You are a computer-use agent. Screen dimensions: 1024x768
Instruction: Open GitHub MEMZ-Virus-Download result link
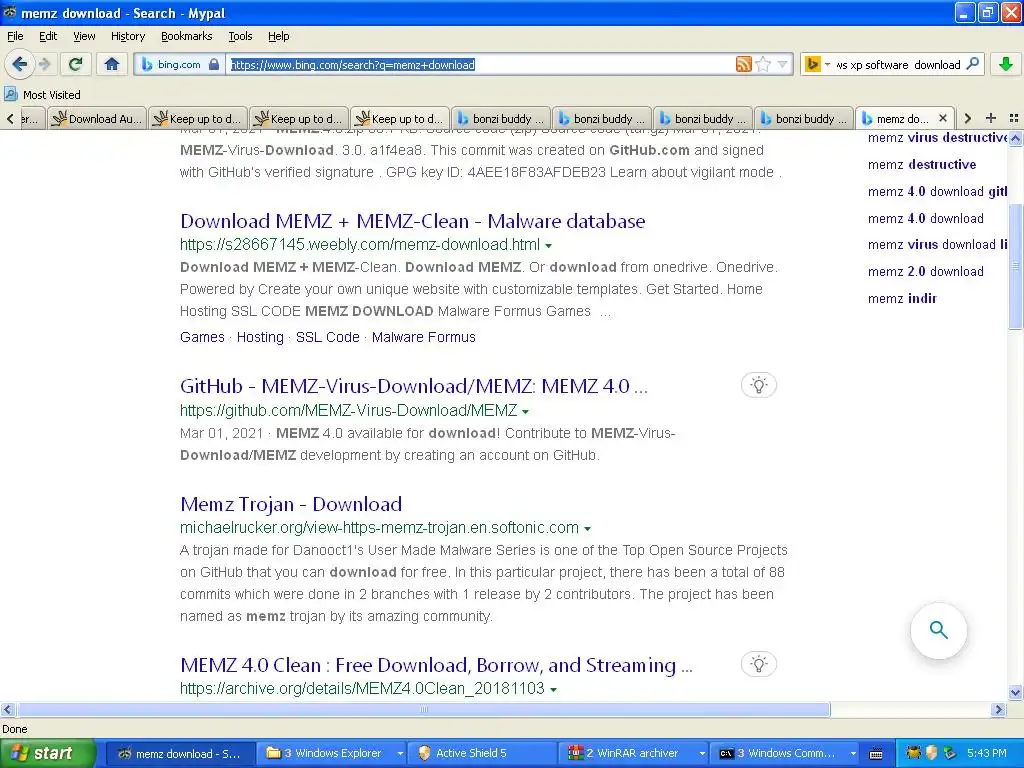pos(414,386)
